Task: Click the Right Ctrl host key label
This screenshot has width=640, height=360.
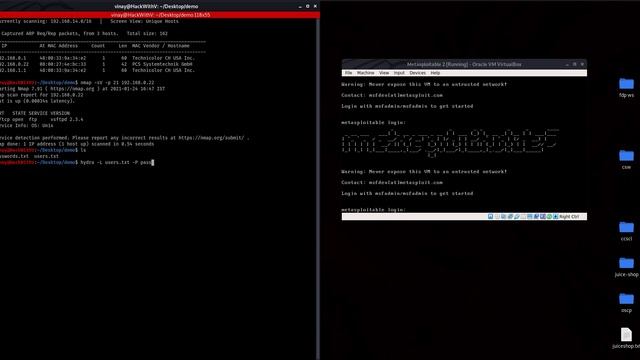Action: (x=569, y=216)
